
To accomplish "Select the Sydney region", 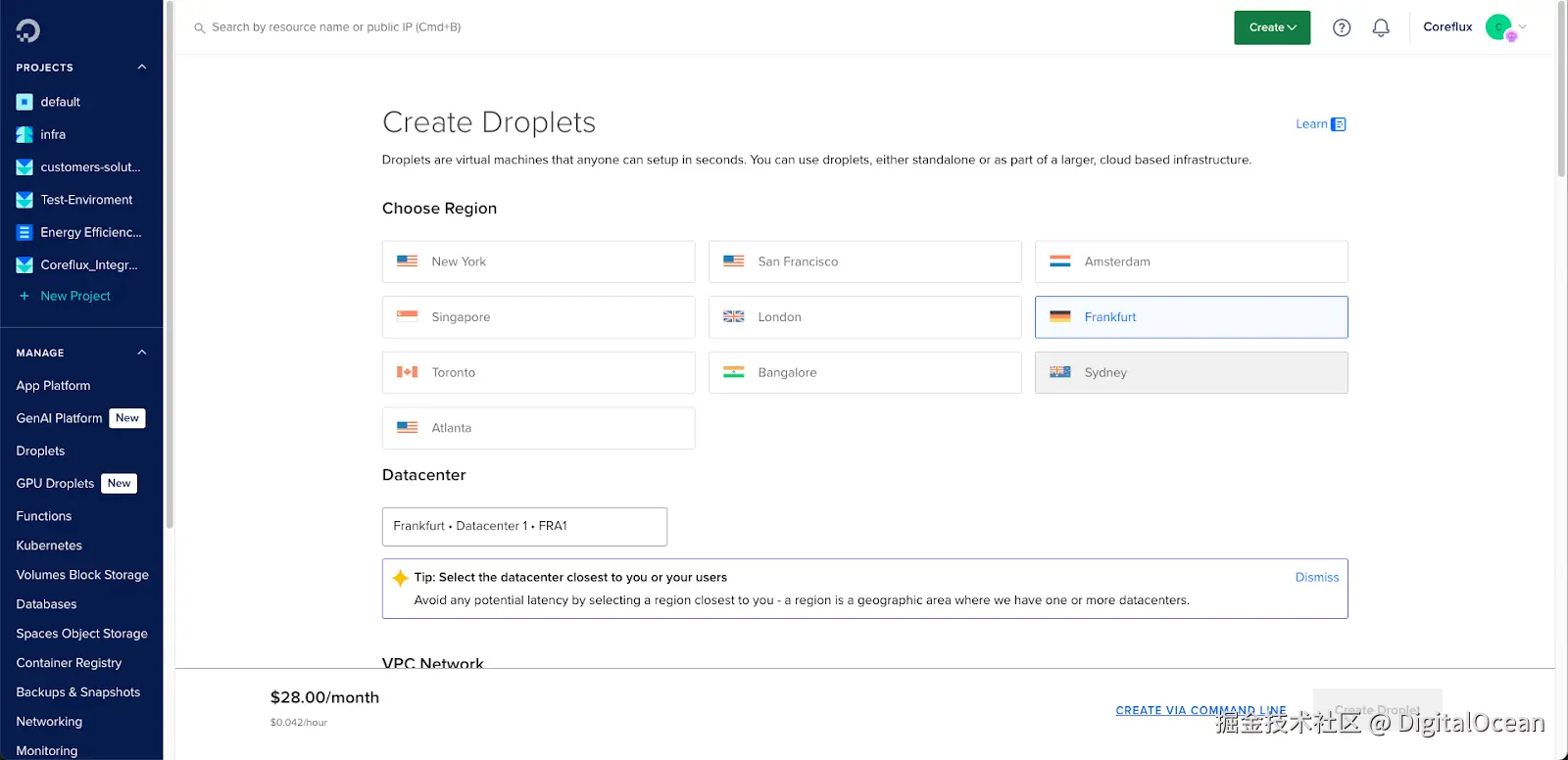I will point(1191,372).
